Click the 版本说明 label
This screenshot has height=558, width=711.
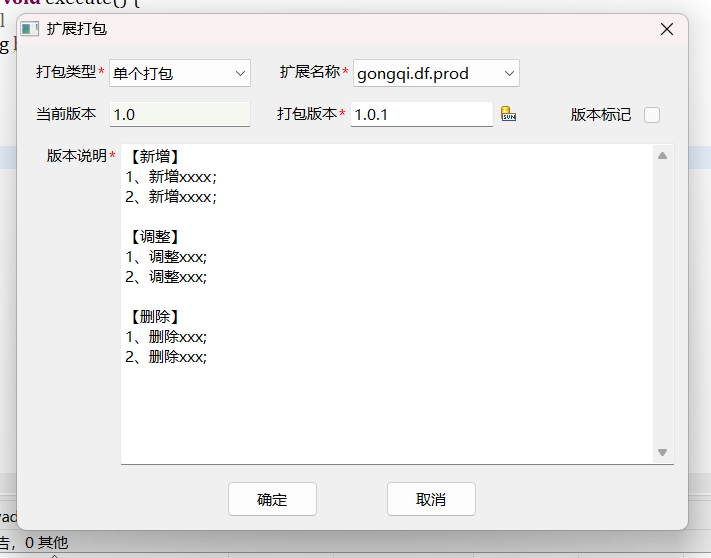coord(77,156)
